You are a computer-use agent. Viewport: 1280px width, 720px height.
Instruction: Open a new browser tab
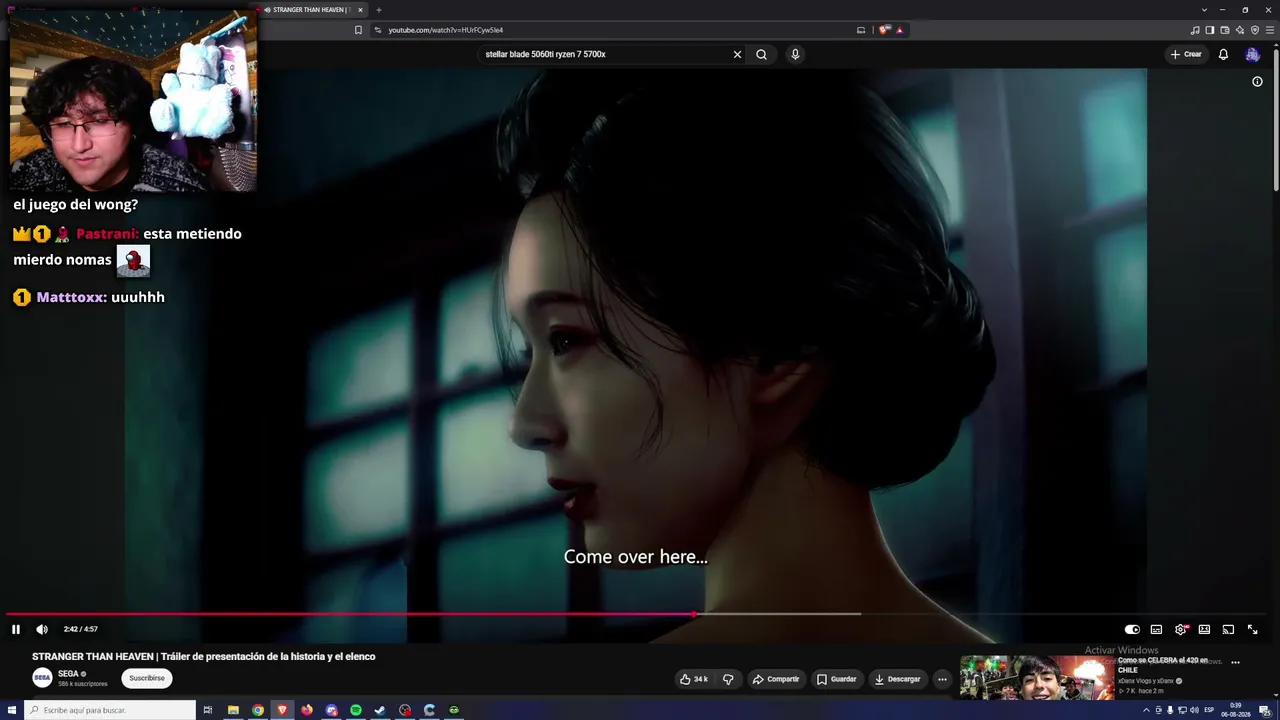(x=379, y=10)
